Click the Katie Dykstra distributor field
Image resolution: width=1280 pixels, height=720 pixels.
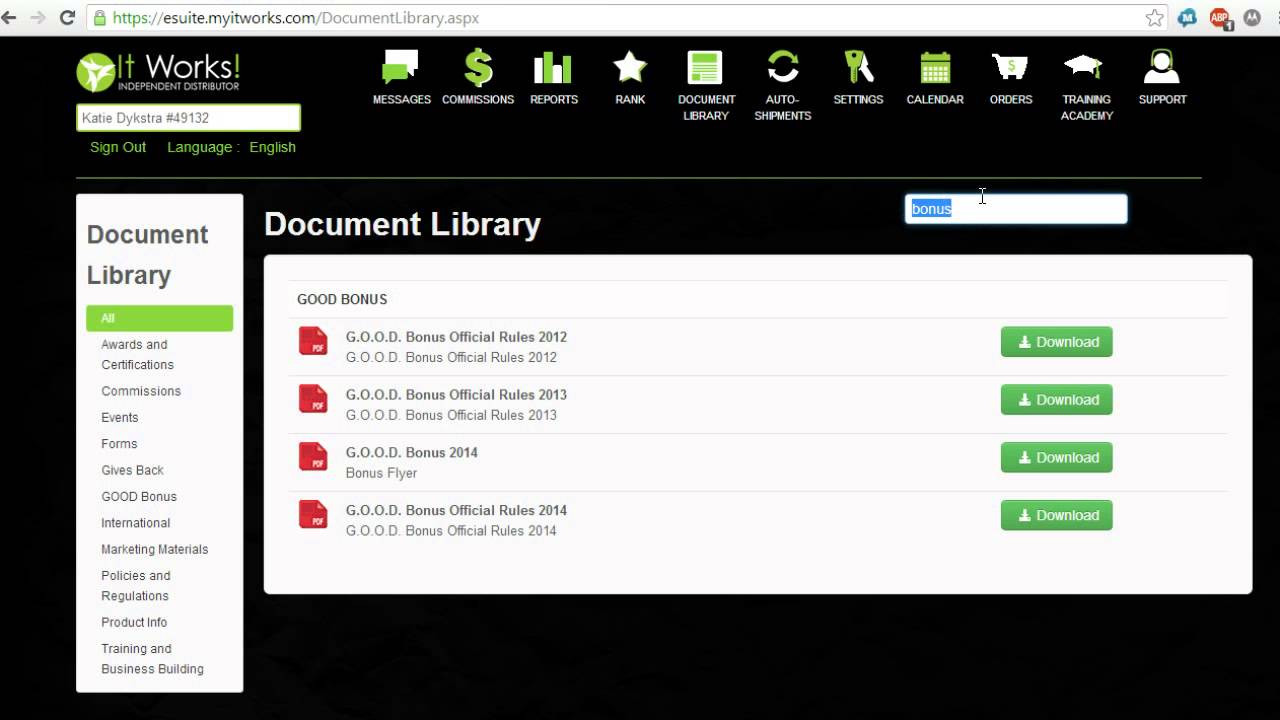[188, 118]
